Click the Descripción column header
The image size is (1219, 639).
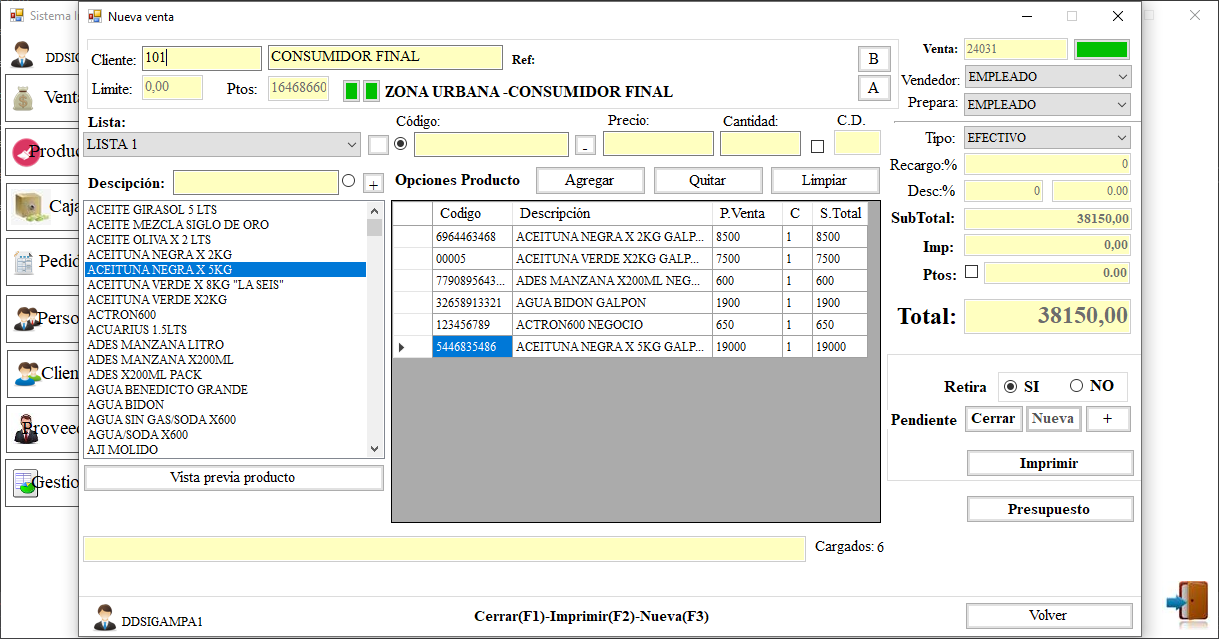[x=612, y=213]
